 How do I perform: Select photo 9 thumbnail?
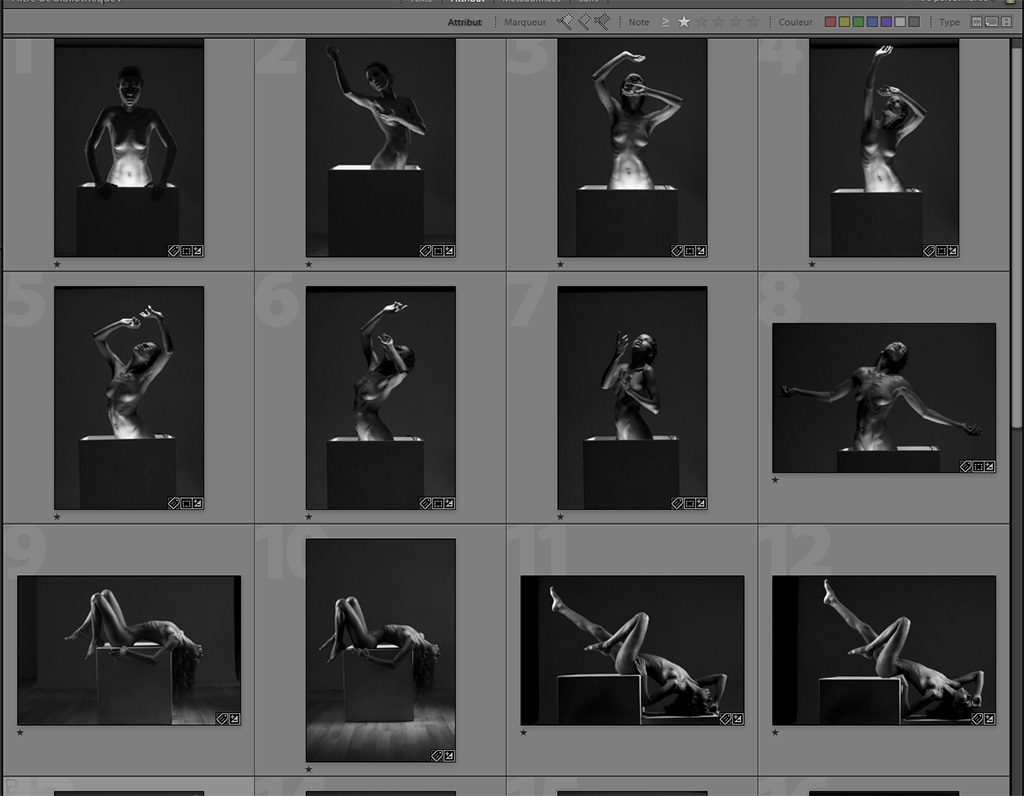pyautogui.click(x=129, y=650)
